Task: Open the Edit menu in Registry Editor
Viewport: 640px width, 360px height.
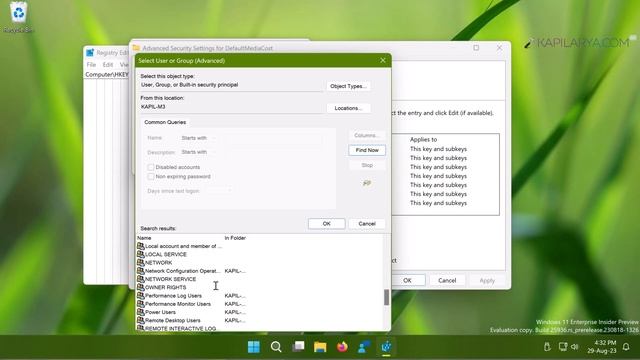Action: pyautogui.click(x=107, y=64)
